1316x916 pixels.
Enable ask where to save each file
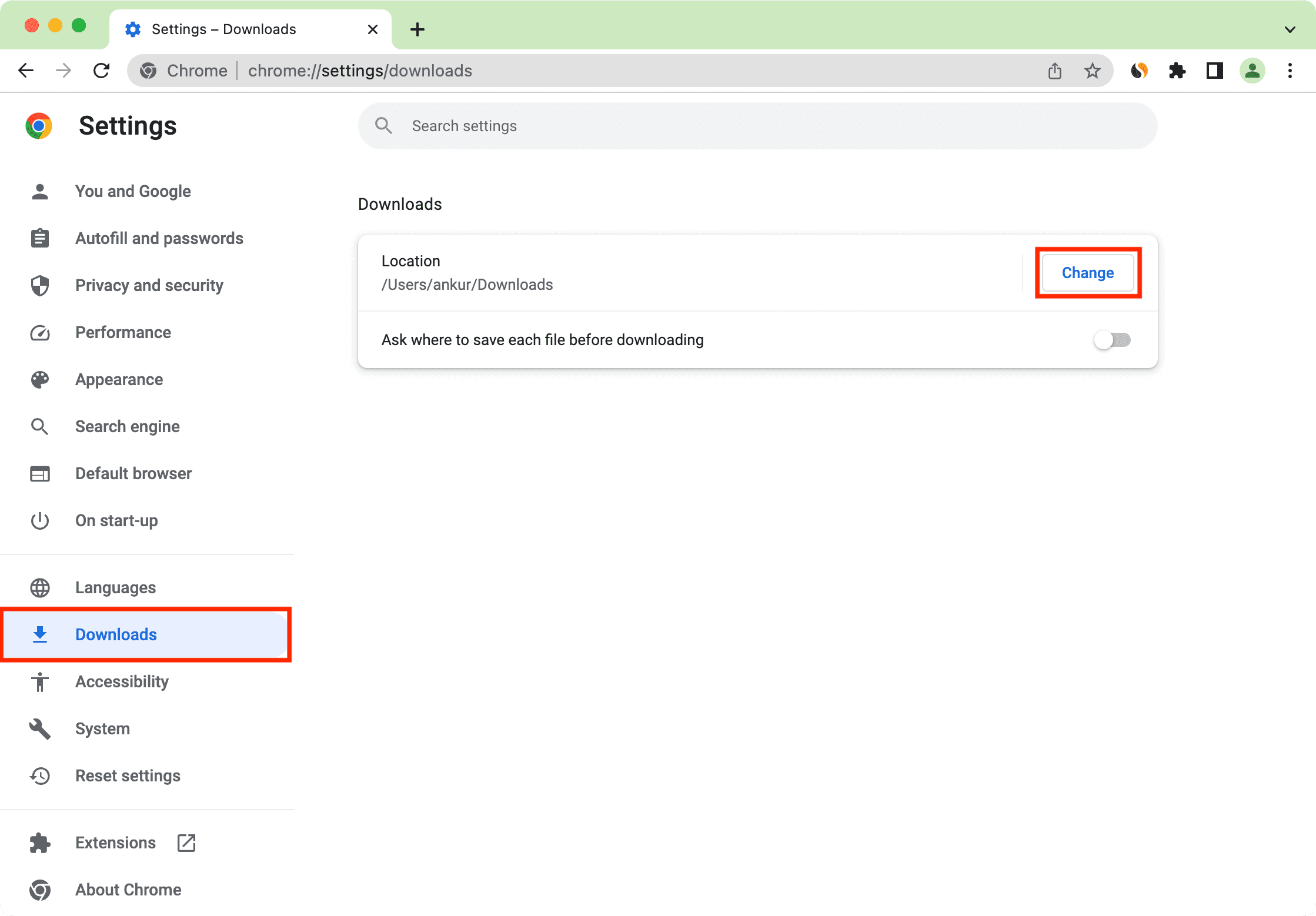click(1111, 339)
